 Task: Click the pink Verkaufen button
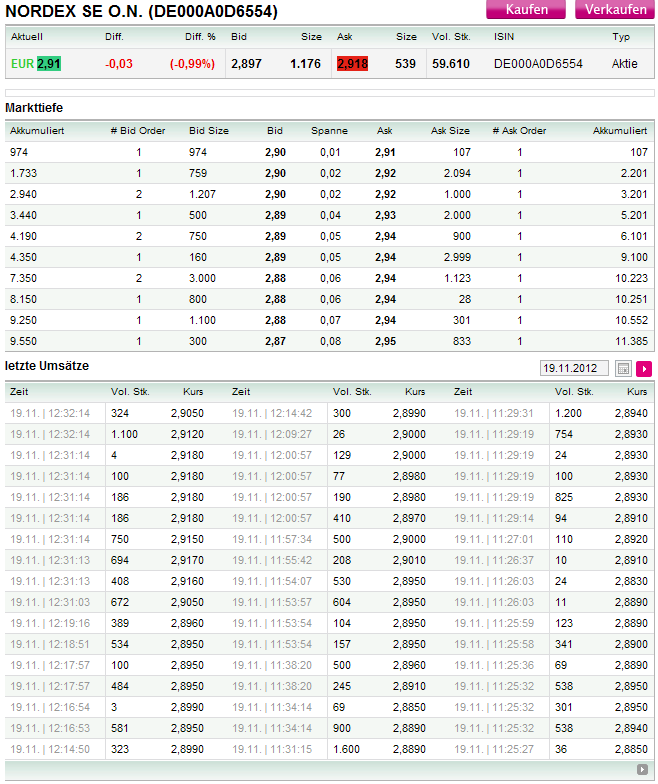tap(614, 10)
